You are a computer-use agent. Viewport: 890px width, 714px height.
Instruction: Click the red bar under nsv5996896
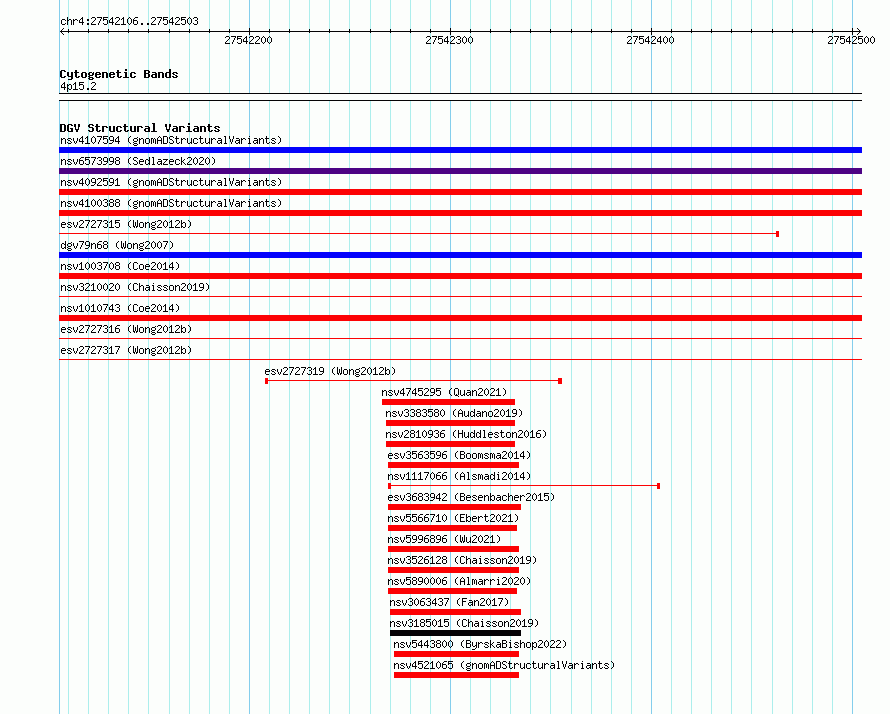(x=454, y=549)
